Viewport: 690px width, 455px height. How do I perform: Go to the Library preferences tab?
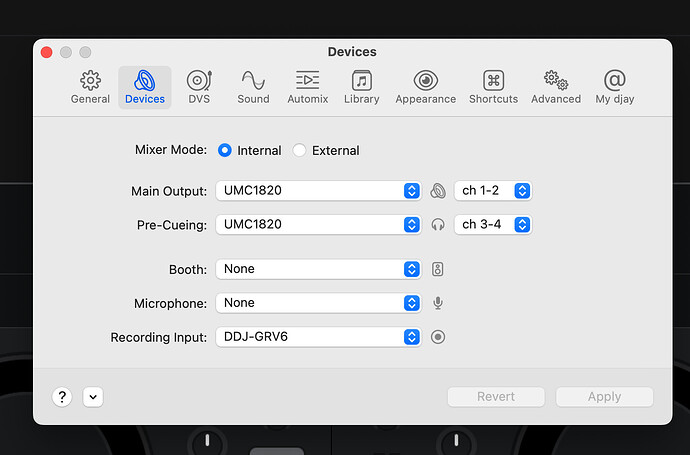coord(361,87)
